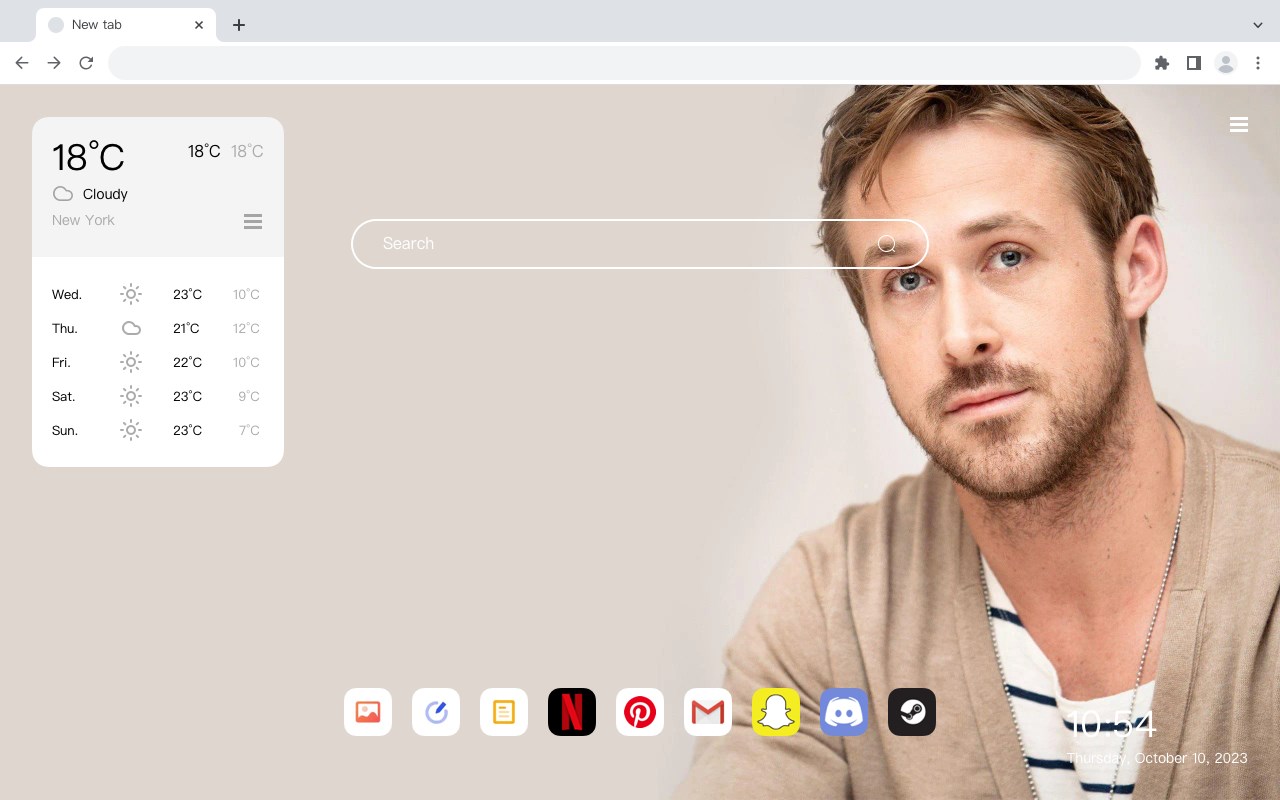1280x800 pixels.
Task: Open the Gmail shortcut
Action: 708,712
